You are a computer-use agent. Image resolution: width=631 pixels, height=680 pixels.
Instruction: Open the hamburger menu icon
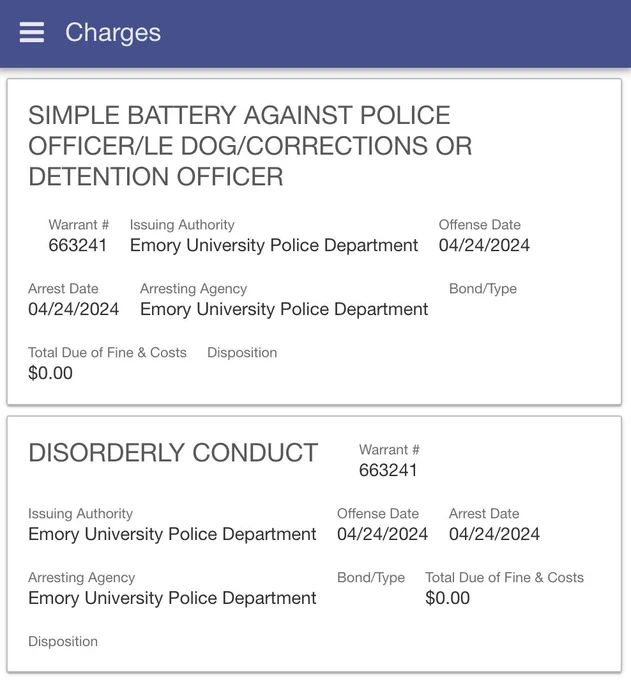[x=32, y=33]
